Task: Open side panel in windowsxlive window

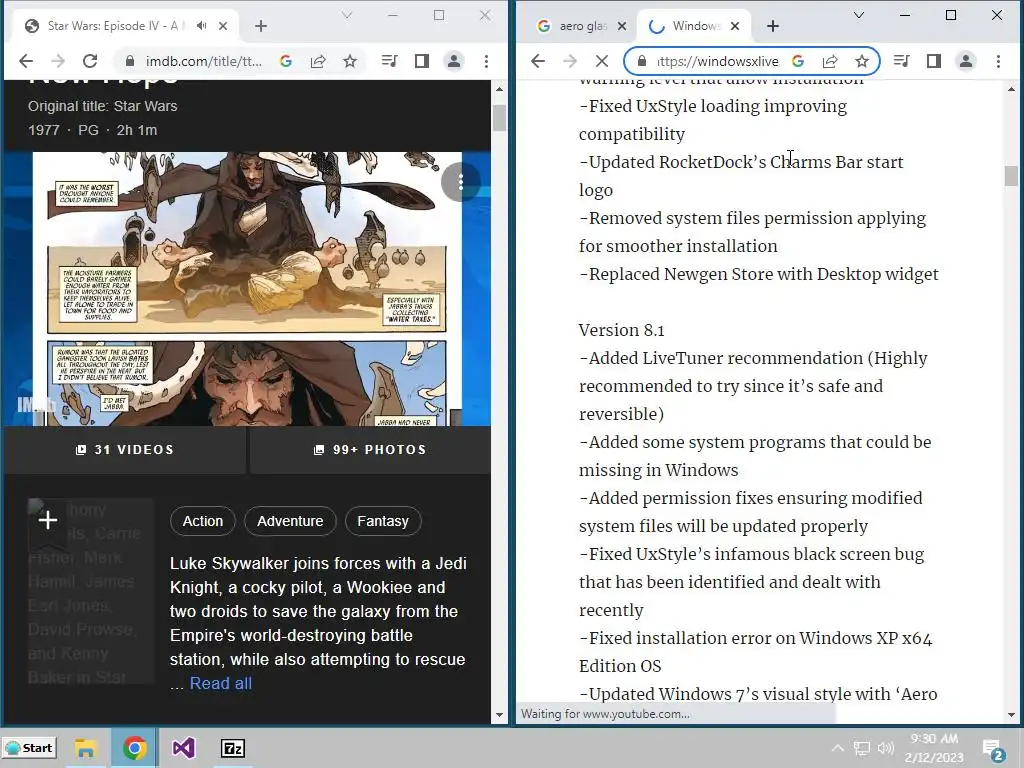Action: click(x=934, y=61)
